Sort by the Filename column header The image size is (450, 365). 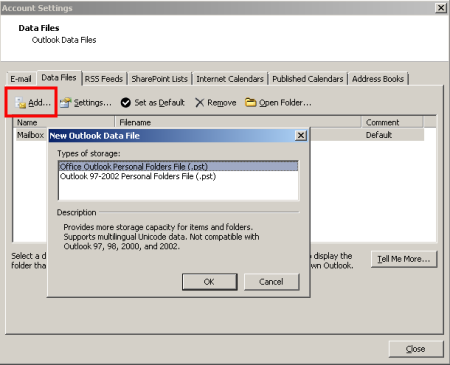coord(238,122)
